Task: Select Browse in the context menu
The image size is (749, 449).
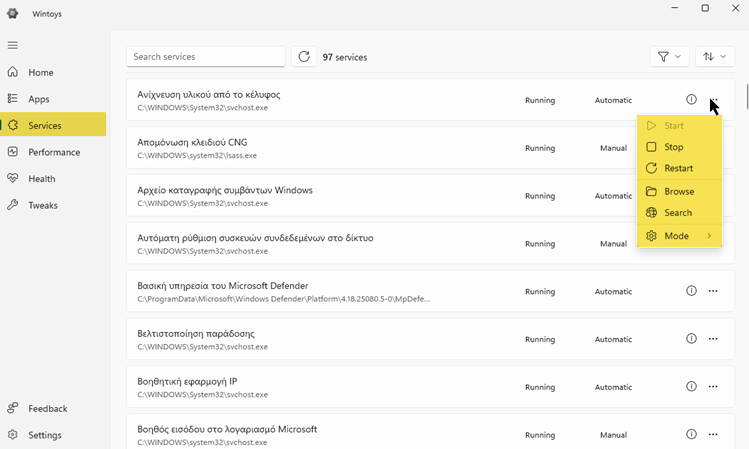Action: point(678,191)
